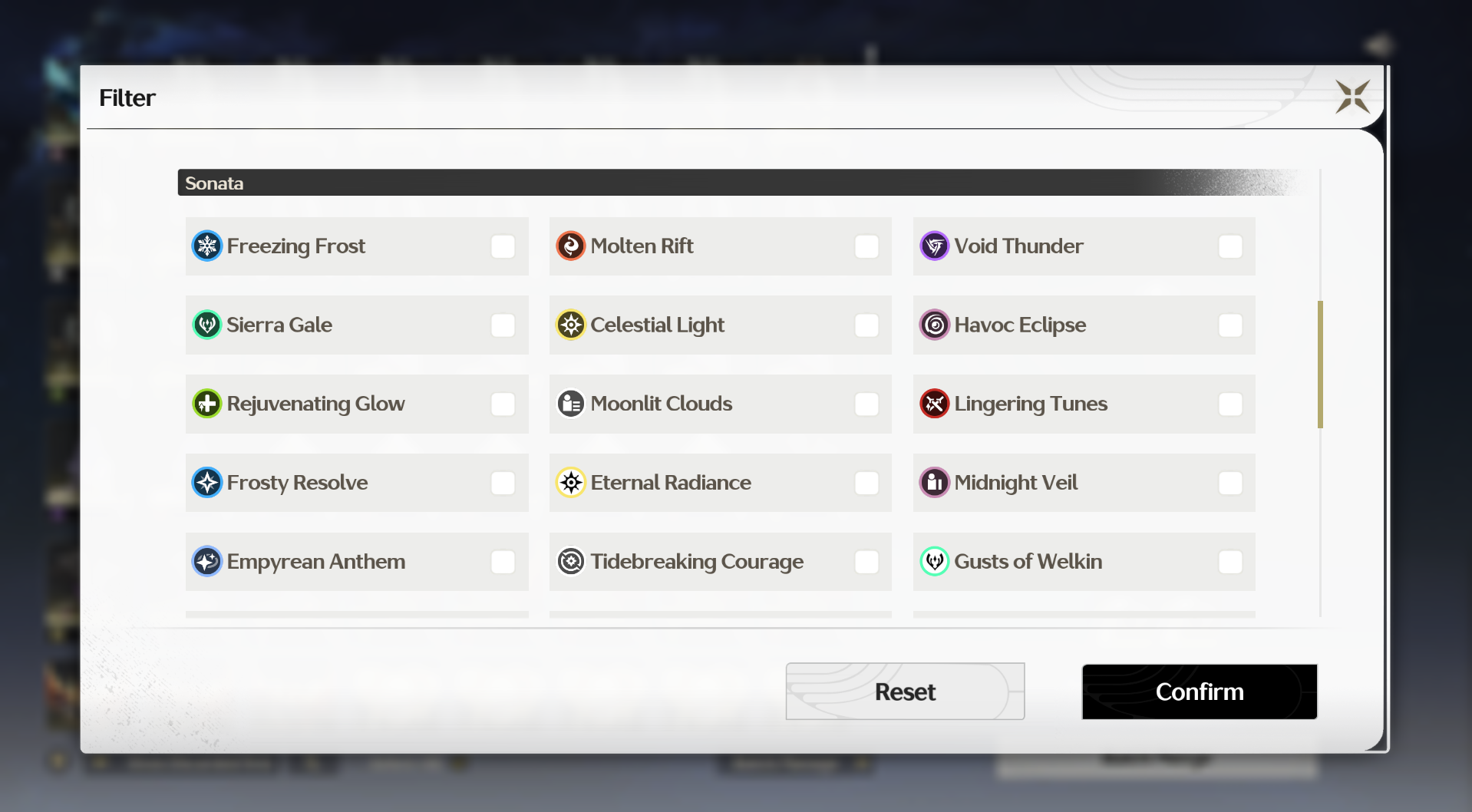
Task: Click the Molten Rift flame icon
Action: click(x=571, y=246)
